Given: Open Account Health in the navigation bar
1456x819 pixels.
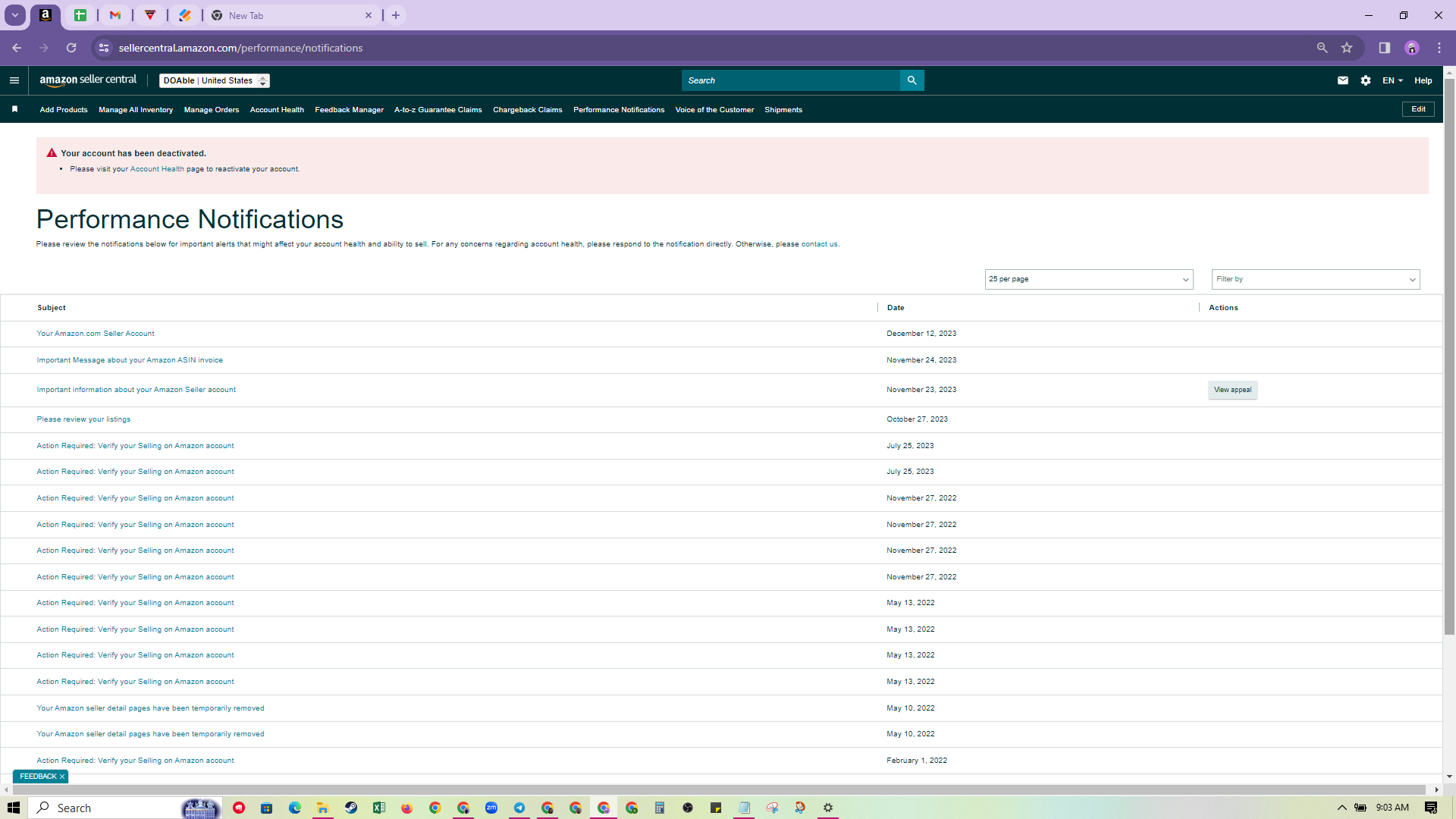Looking at the screenshot, I should click(x=277, y=110).
